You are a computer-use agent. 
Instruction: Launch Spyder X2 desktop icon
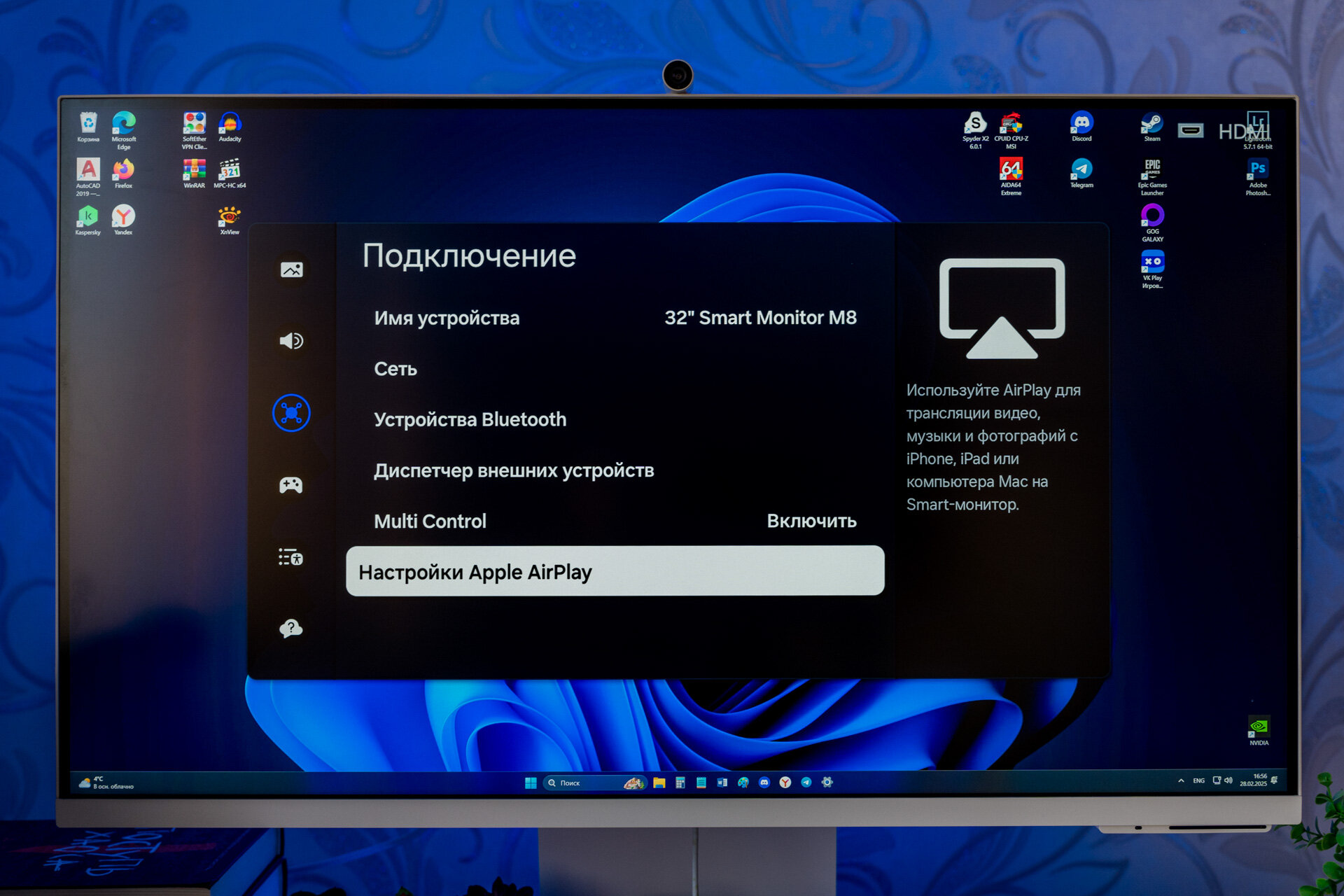pos(976,130)
